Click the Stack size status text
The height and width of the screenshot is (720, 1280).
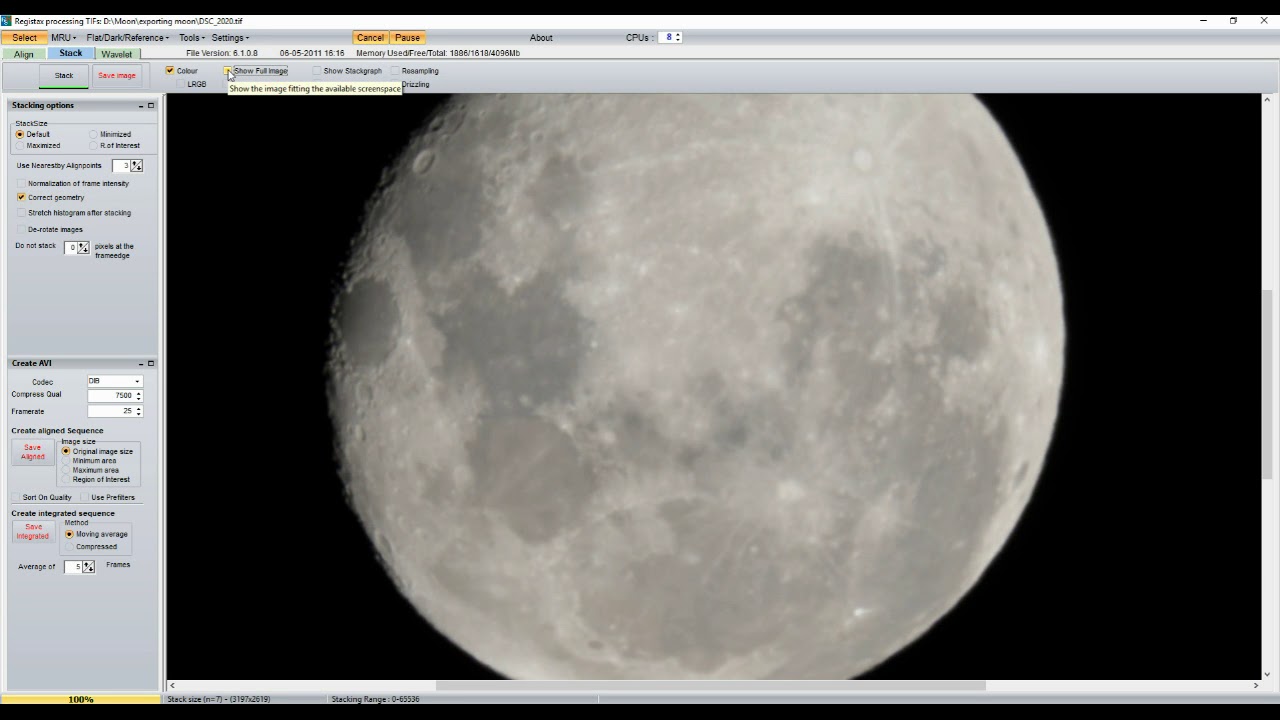tap(219, 699)
